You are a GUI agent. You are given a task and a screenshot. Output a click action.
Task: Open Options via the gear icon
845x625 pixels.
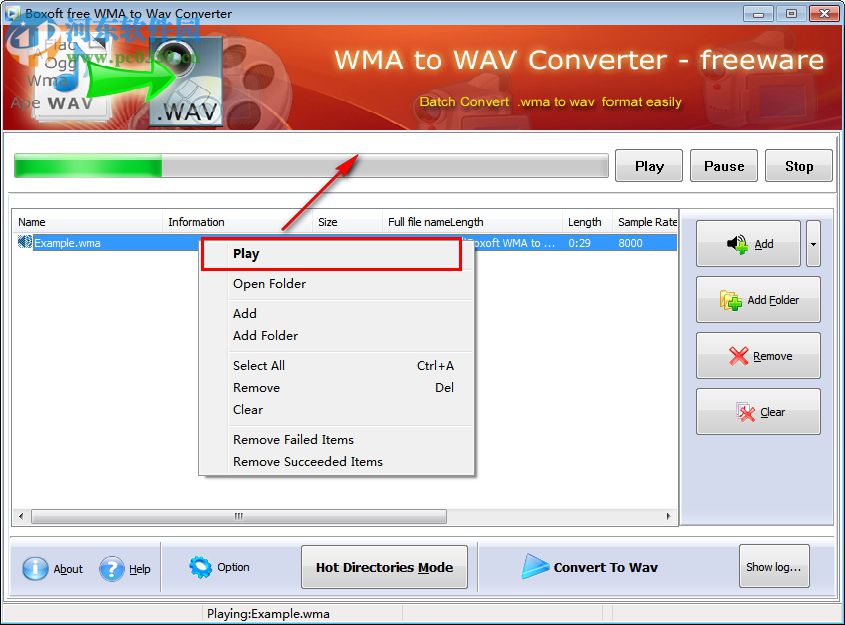[x=200, y=566]
